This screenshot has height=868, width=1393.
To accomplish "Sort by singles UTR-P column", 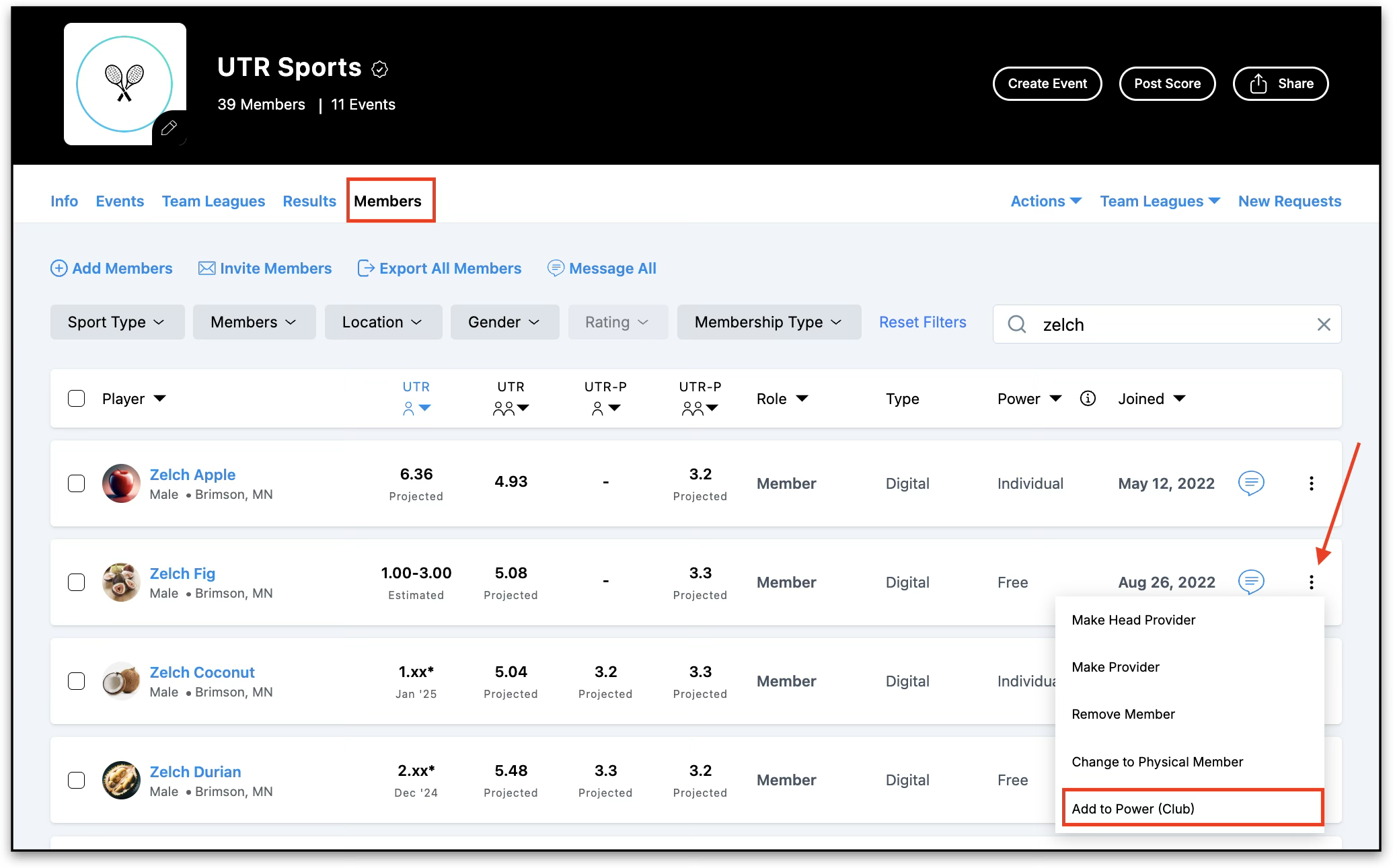I will (x=605, y=398).
